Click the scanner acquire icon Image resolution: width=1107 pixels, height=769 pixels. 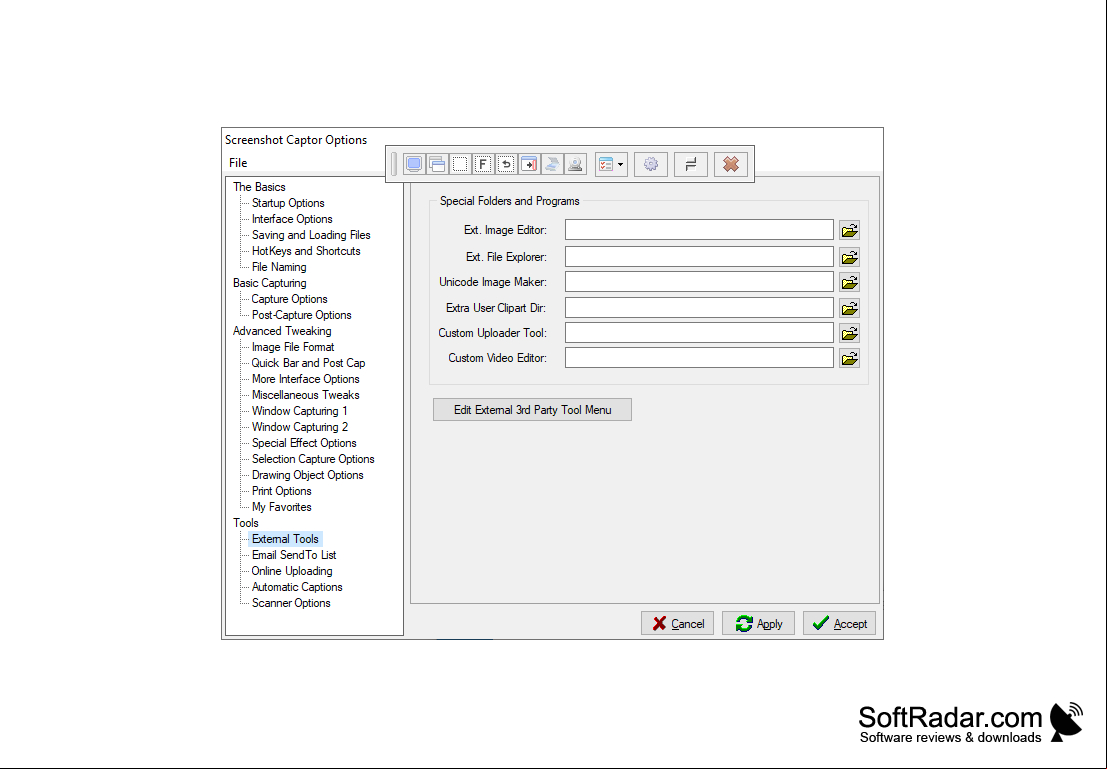coord(552,165)
